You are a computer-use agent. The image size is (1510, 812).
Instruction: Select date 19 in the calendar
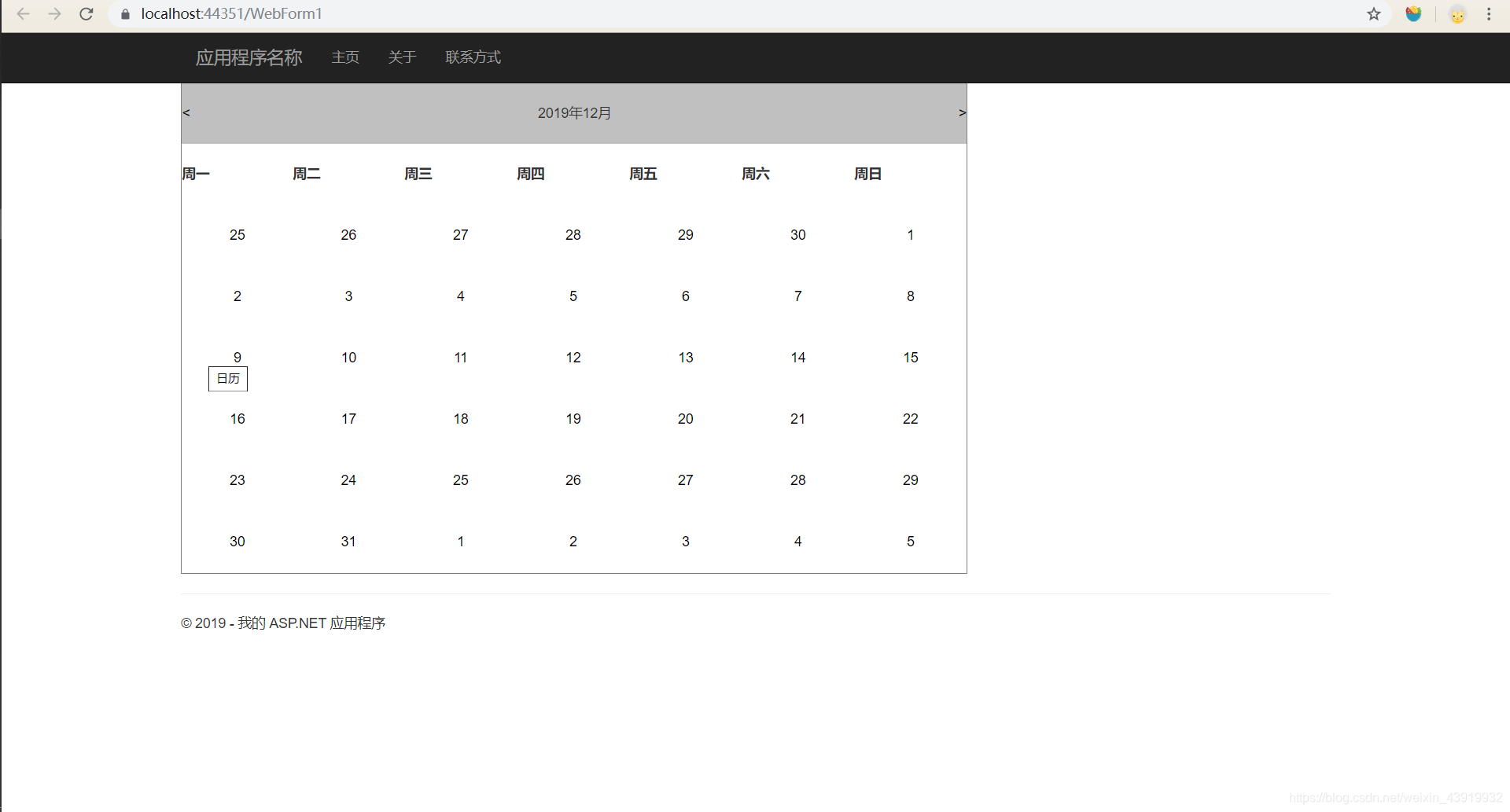tap(573, 419)
